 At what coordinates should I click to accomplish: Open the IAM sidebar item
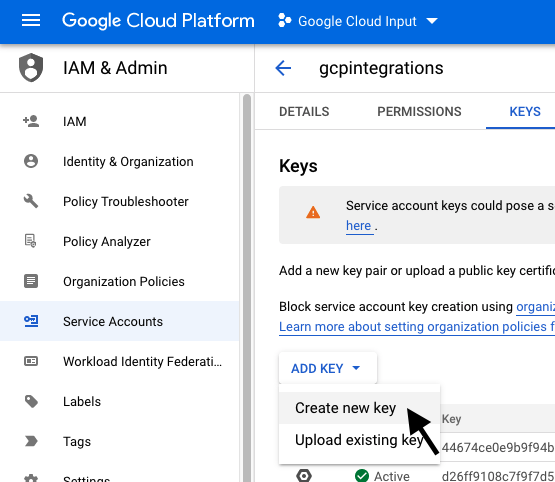click(120, 121)
